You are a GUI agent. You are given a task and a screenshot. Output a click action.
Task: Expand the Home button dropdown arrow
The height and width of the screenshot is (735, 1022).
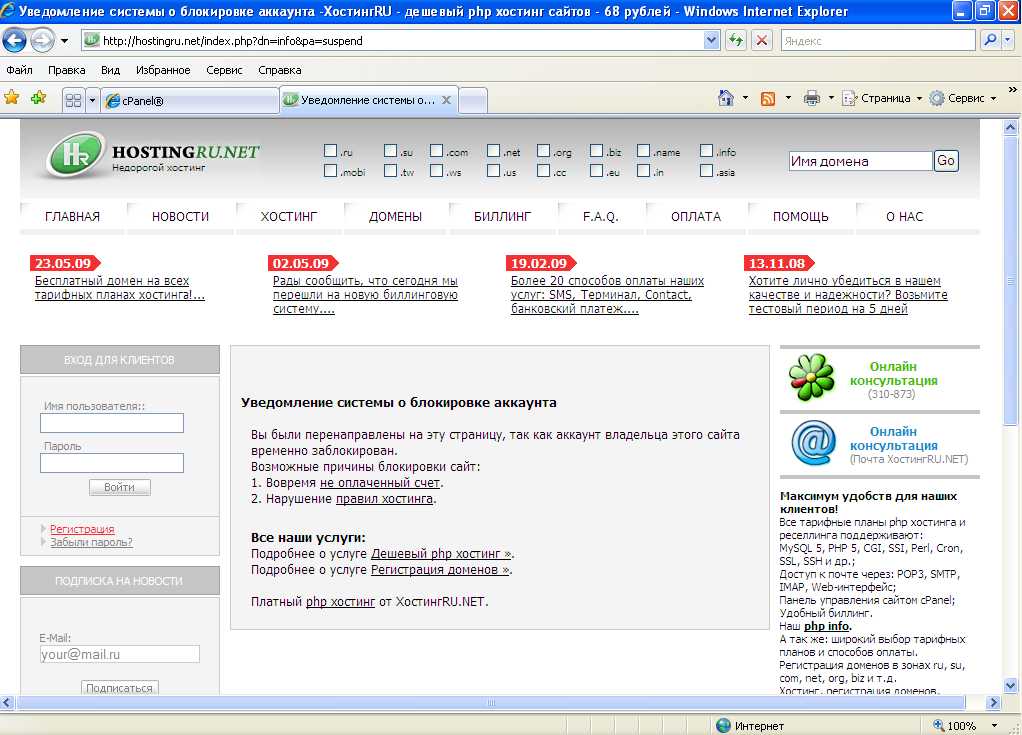click(x=746, y=98)
